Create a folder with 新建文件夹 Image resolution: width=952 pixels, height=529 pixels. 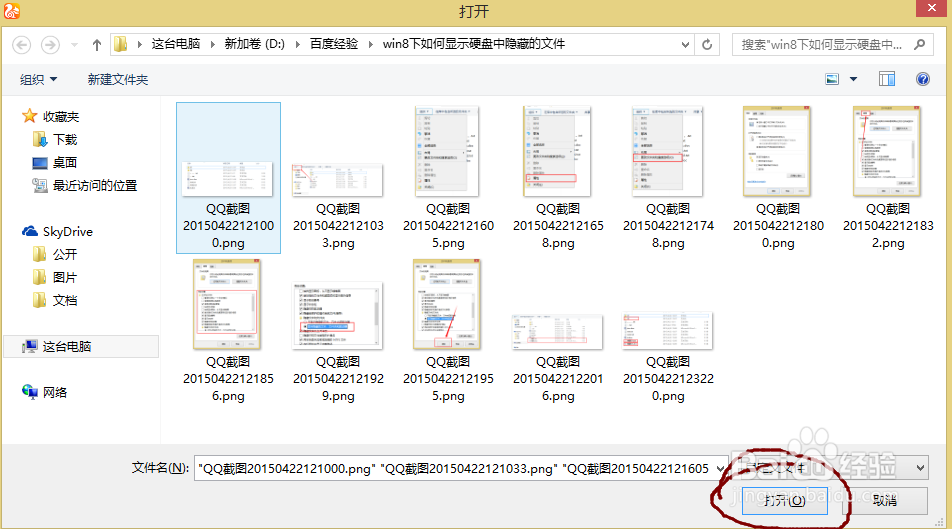click(118, 80)
